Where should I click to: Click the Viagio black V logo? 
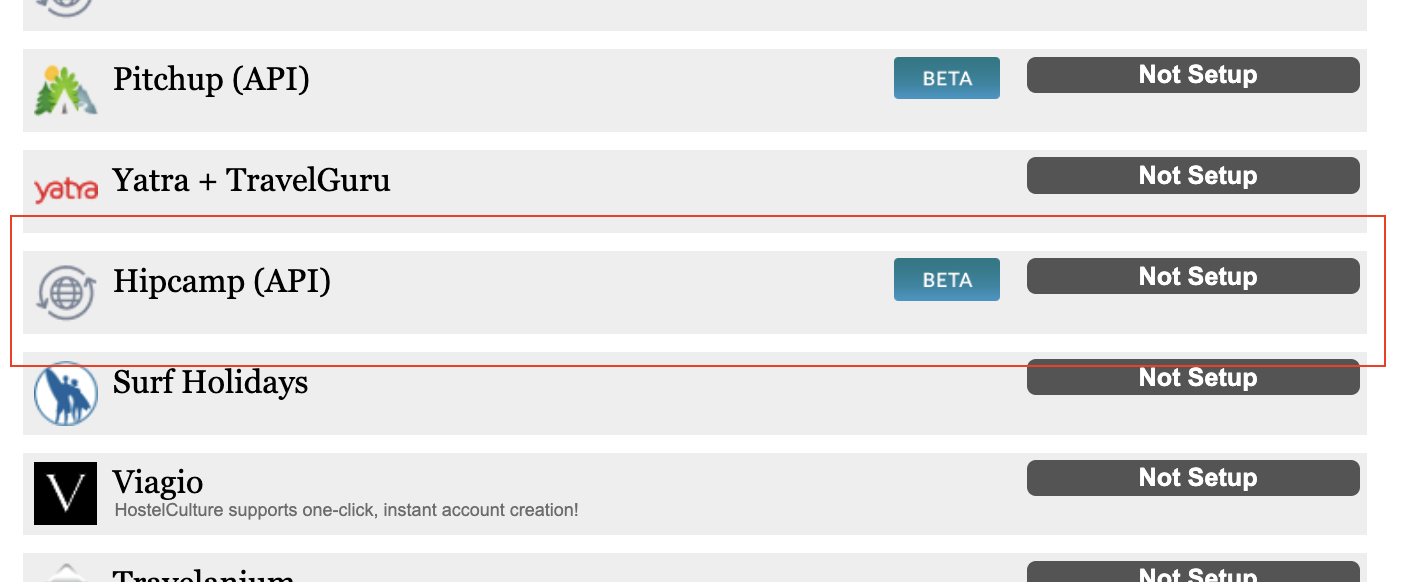click(65, 493)
